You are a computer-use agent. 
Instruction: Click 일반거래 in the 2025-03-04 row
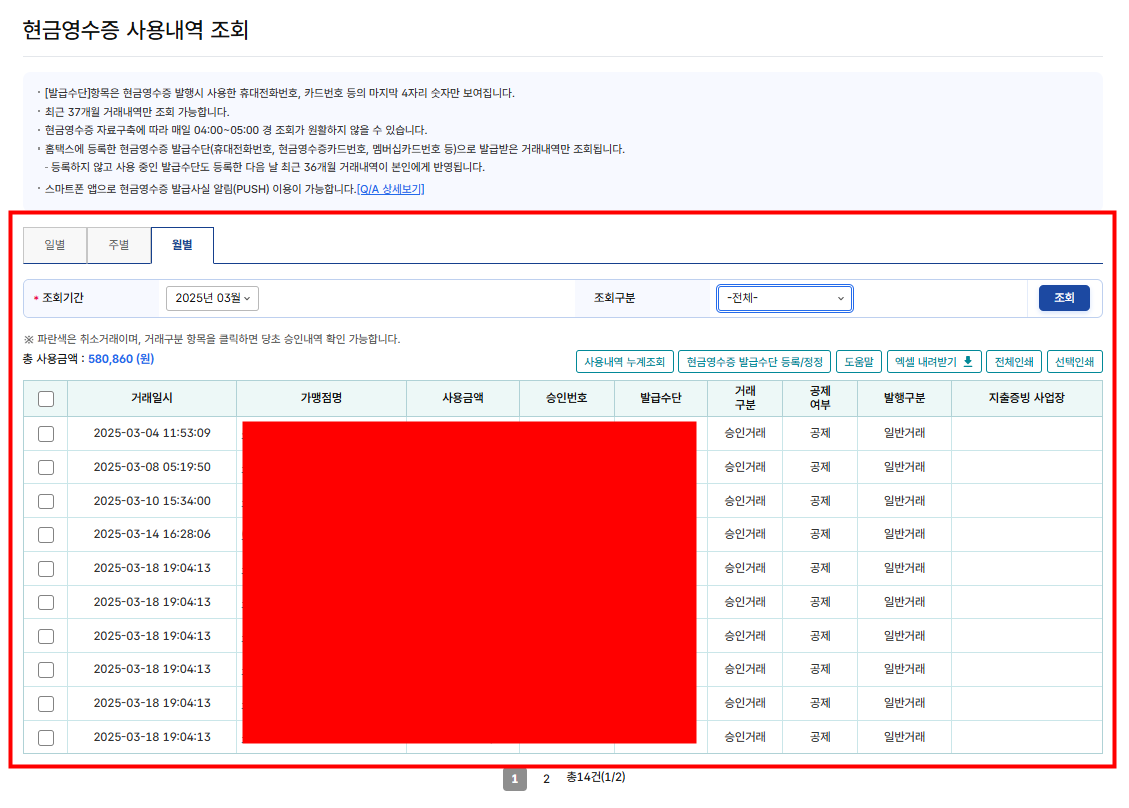[904, 433]
